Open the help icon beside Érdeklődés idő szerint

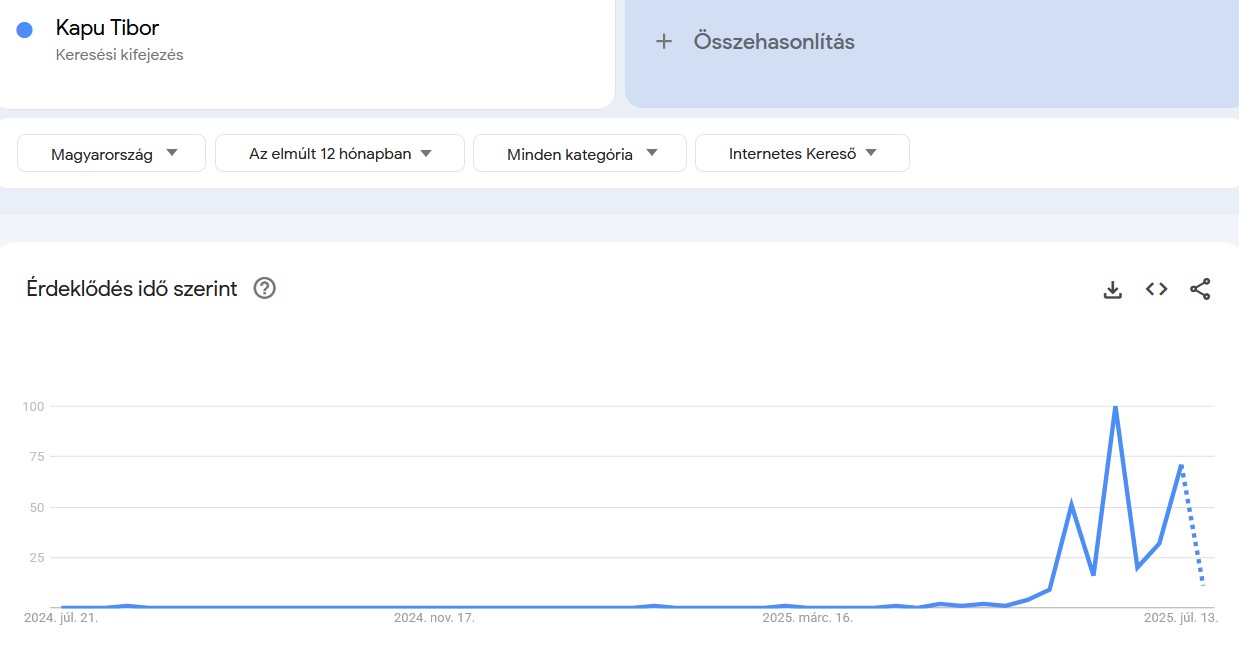point(264,289)
